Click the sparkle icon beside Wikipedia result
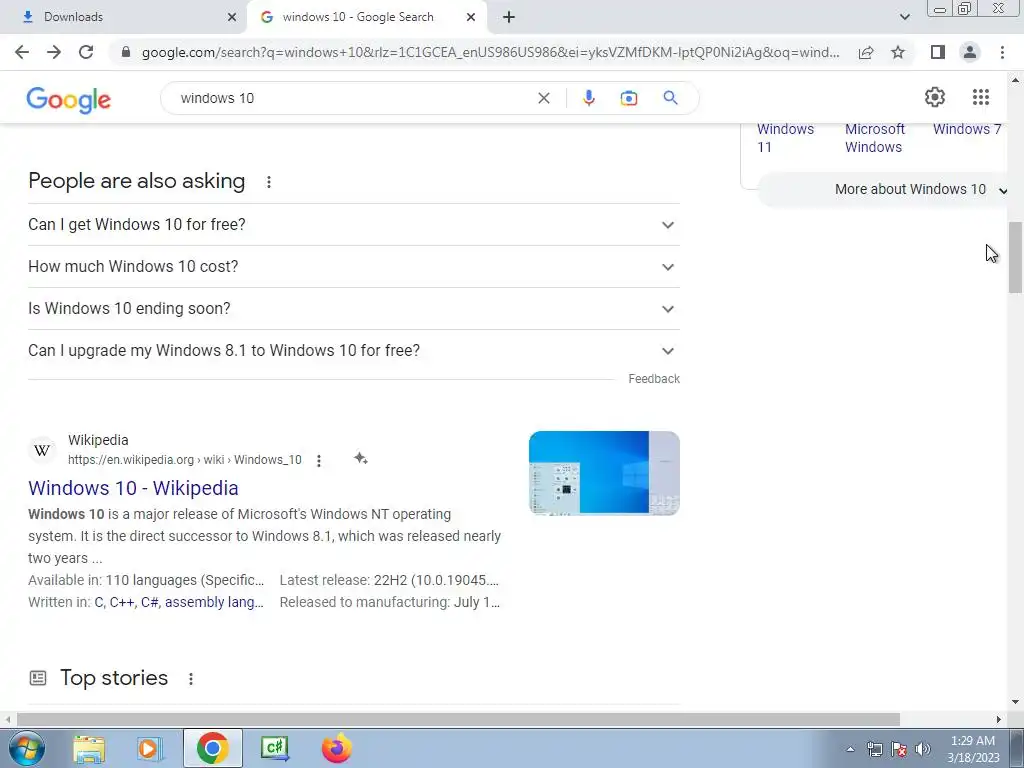The image size is (1024, 768). click(x=360, y=458)
